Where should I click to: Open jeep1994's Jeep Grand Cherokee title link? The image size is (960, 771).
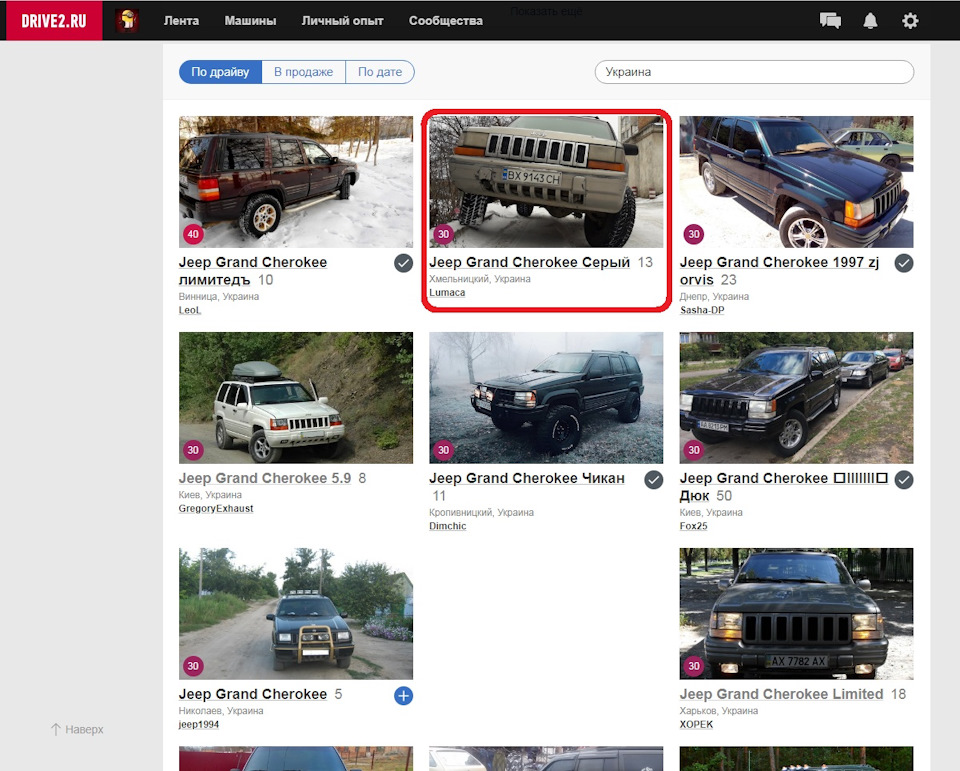[x=253, y=694]
